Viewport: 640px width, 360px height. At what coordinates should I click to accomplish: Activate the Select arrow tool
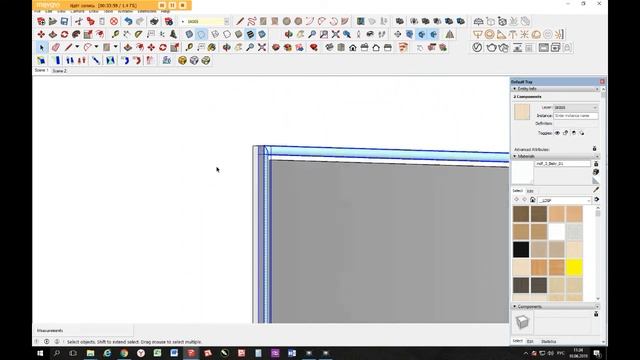(41, 48)
